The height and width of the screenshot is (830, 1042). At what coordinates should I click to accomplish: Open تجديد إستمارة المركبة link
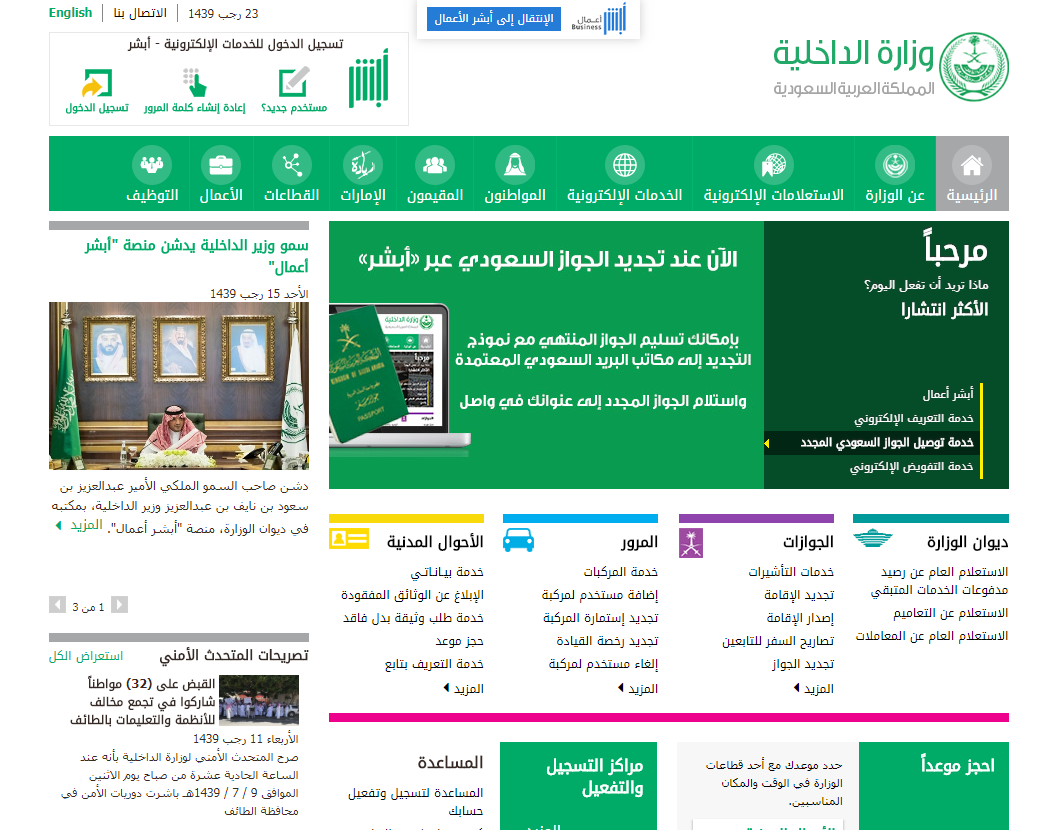(x=600, y=618)
